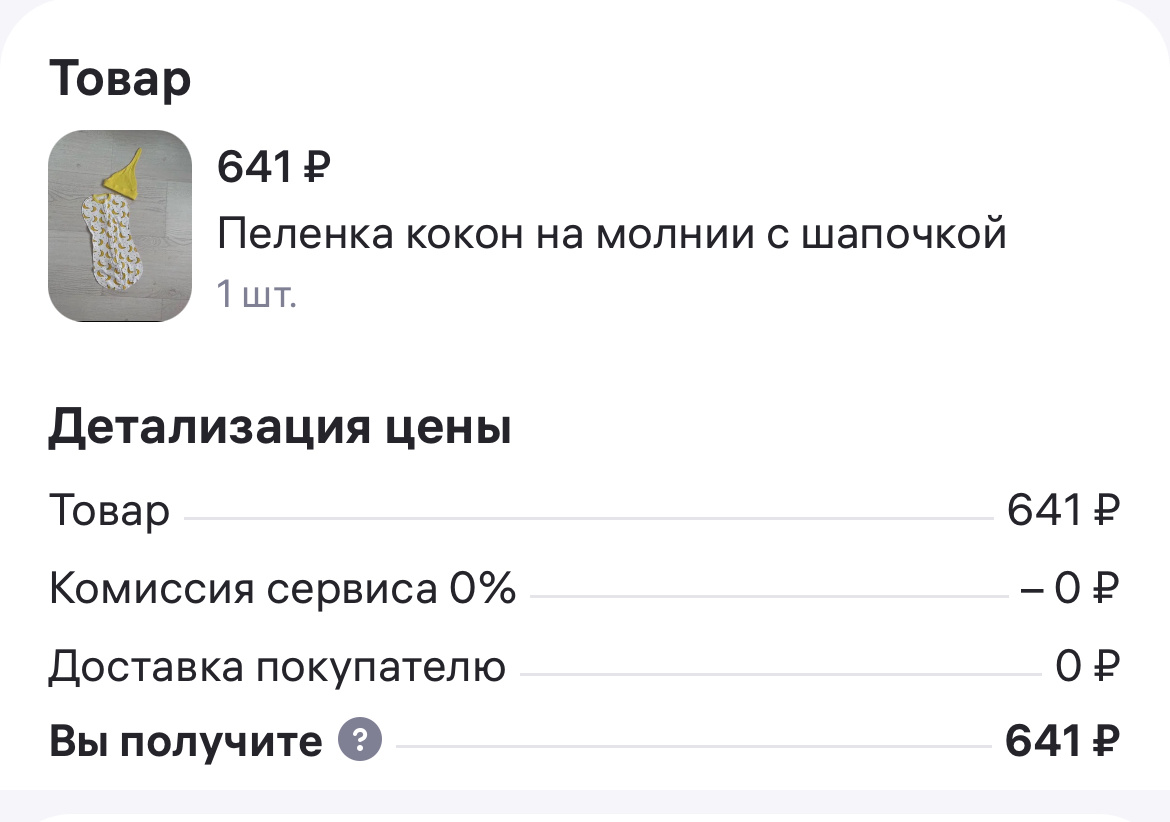The height and width of the screenshot is (822, 1170).
Task: Click the "Комиссия сервиса 0%" label
Action: (283, 589)
